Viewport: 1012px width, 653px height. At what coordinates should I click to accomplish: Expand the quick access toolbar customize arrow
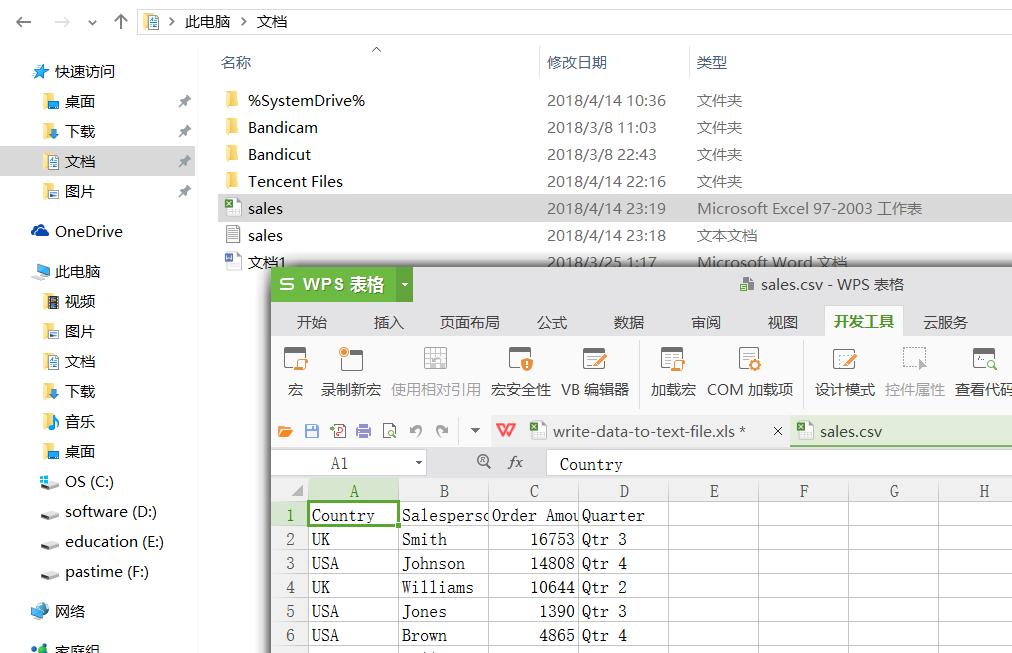(474, 429)
